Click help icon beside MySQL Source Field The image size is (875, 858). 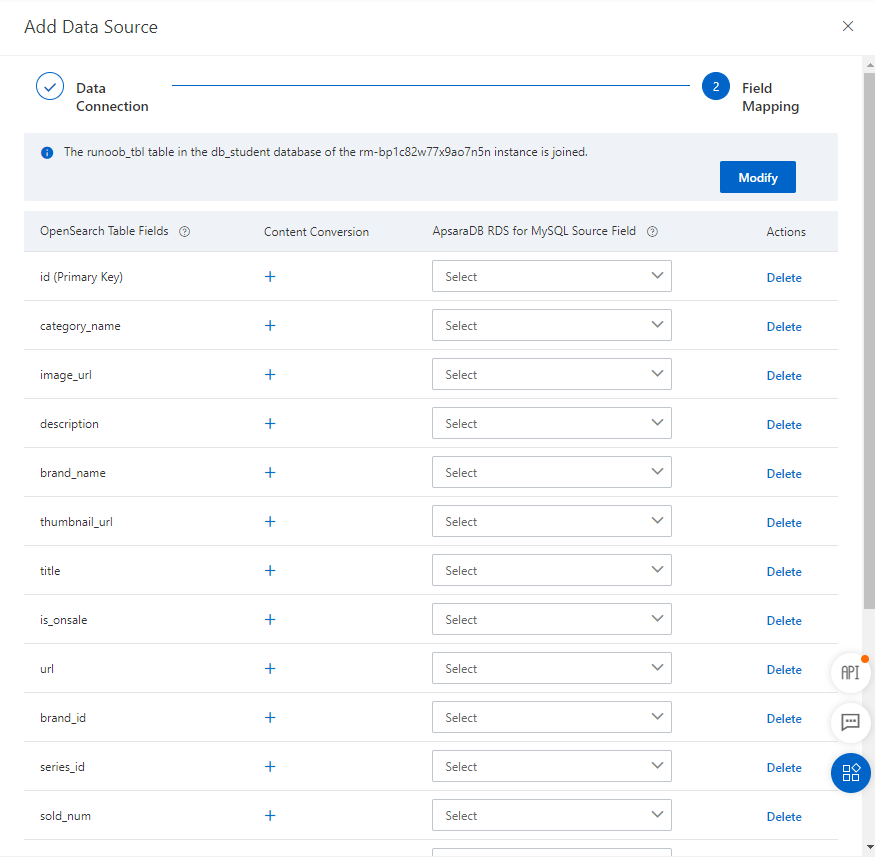652,232
